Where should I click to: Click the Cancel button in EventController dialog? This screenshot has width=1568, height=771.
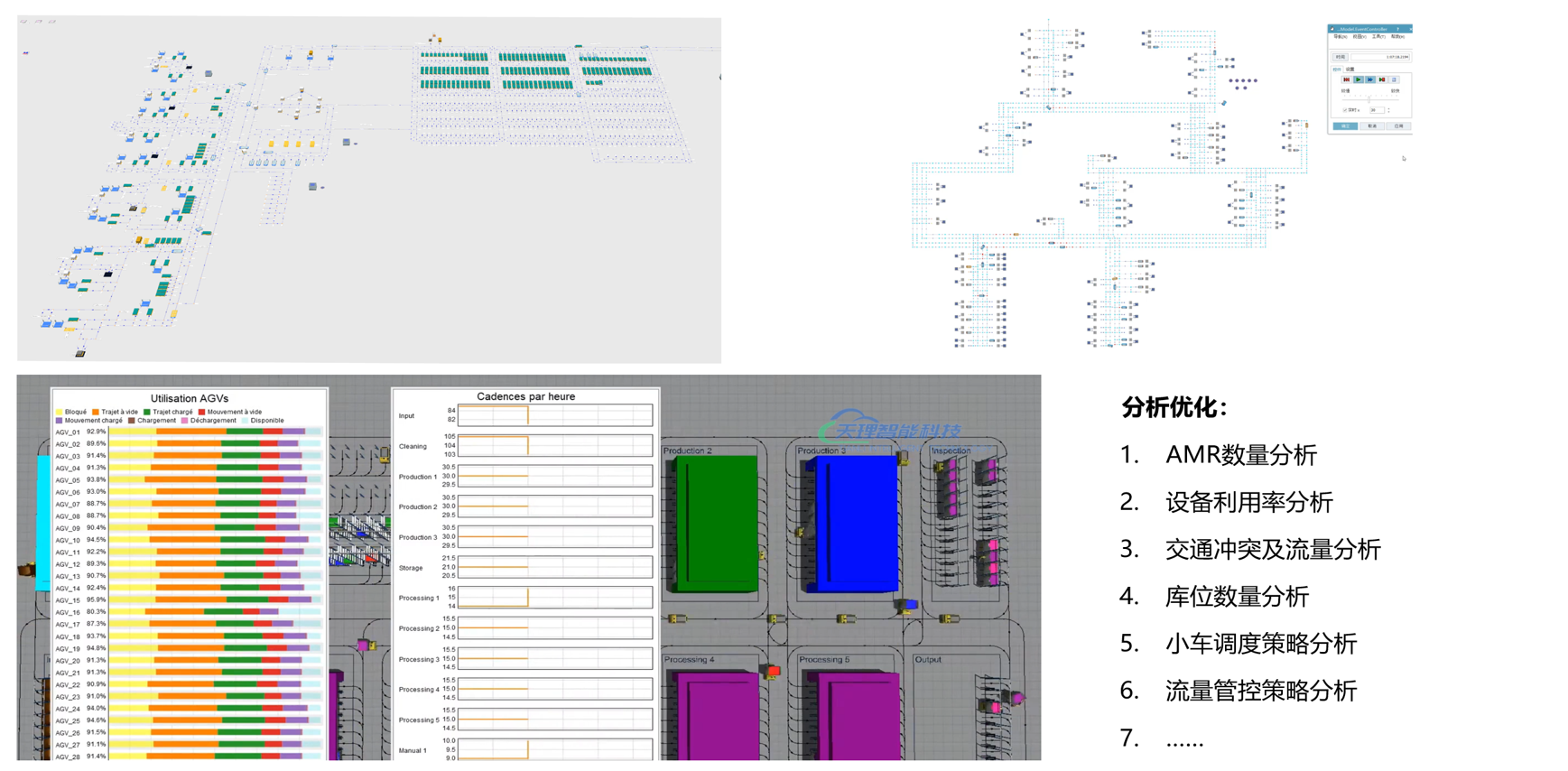pos(1372,126)
